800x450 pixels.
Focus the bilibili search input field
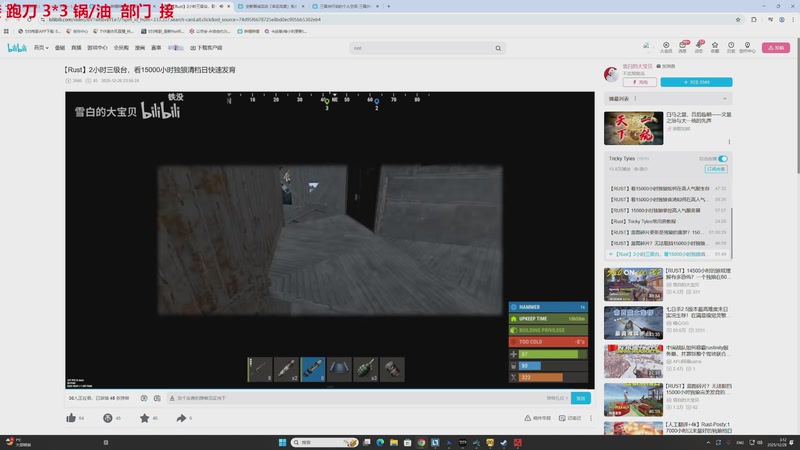pyautogui.click(x=422, y=48)
